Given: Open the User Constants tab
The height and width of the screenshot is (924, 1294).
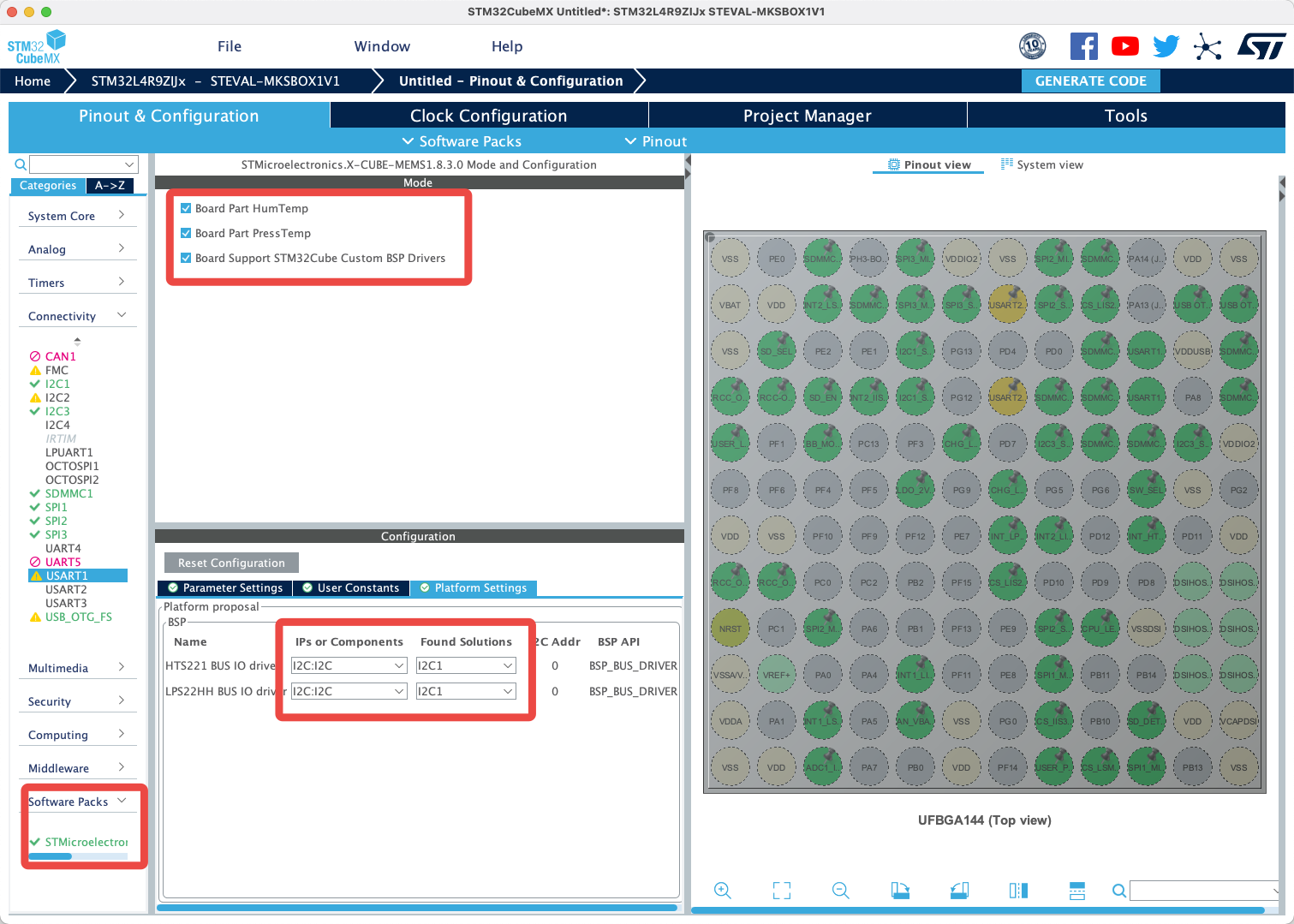Looking at the screenshot, I should click(351, 587).
